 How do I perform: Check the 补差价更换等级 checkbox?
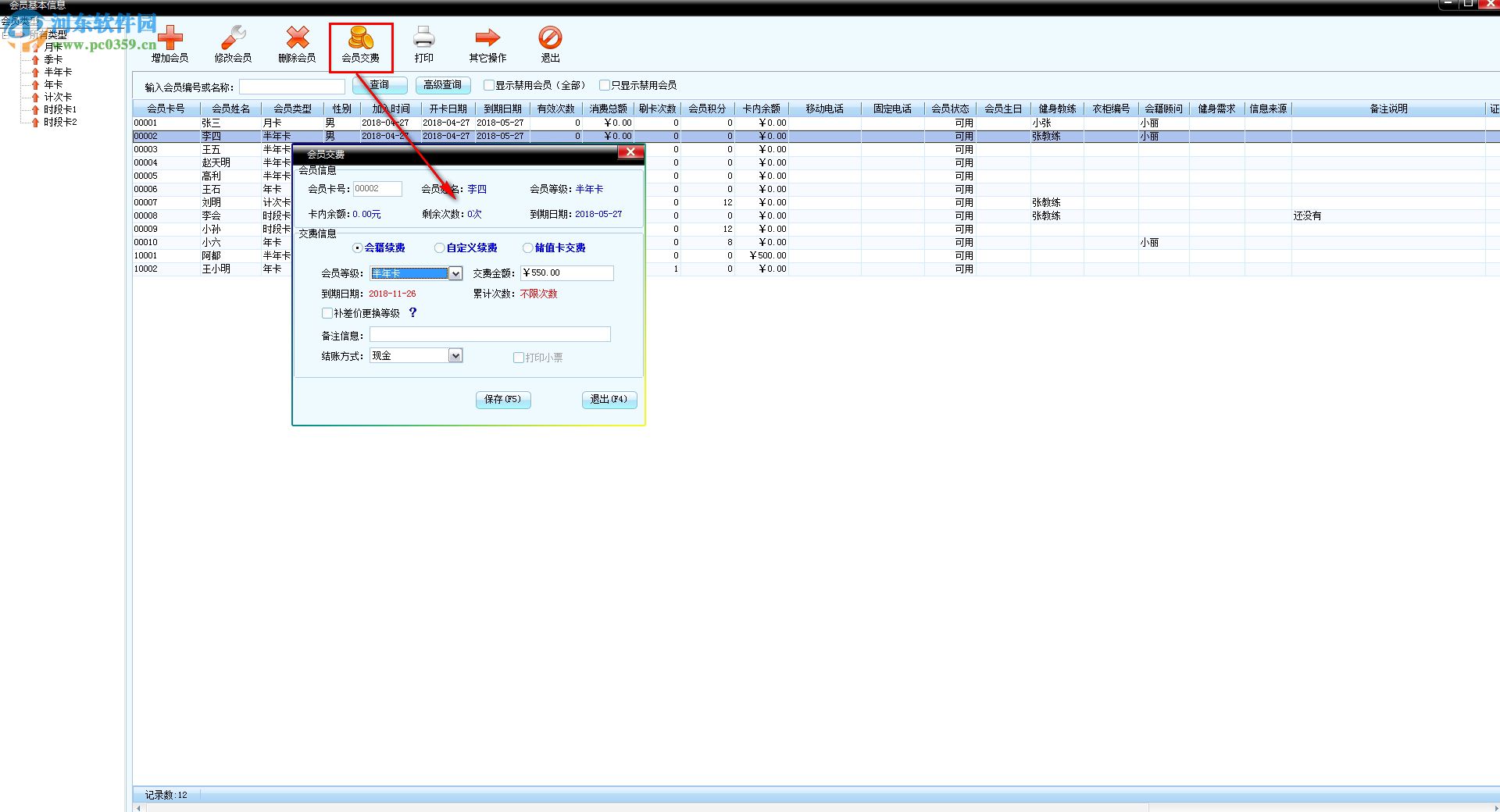coord(327,313)
